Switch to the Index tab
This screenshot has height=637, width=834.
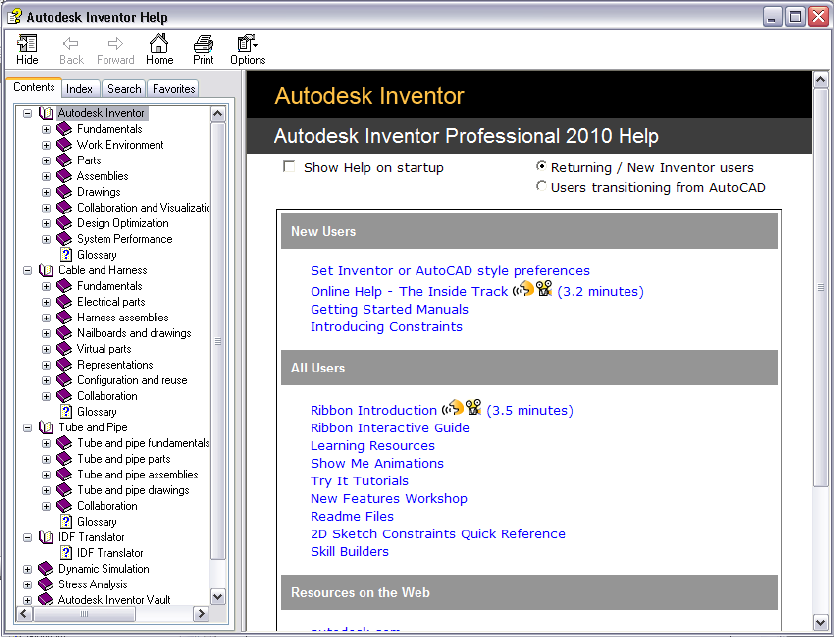coord(79,89)
